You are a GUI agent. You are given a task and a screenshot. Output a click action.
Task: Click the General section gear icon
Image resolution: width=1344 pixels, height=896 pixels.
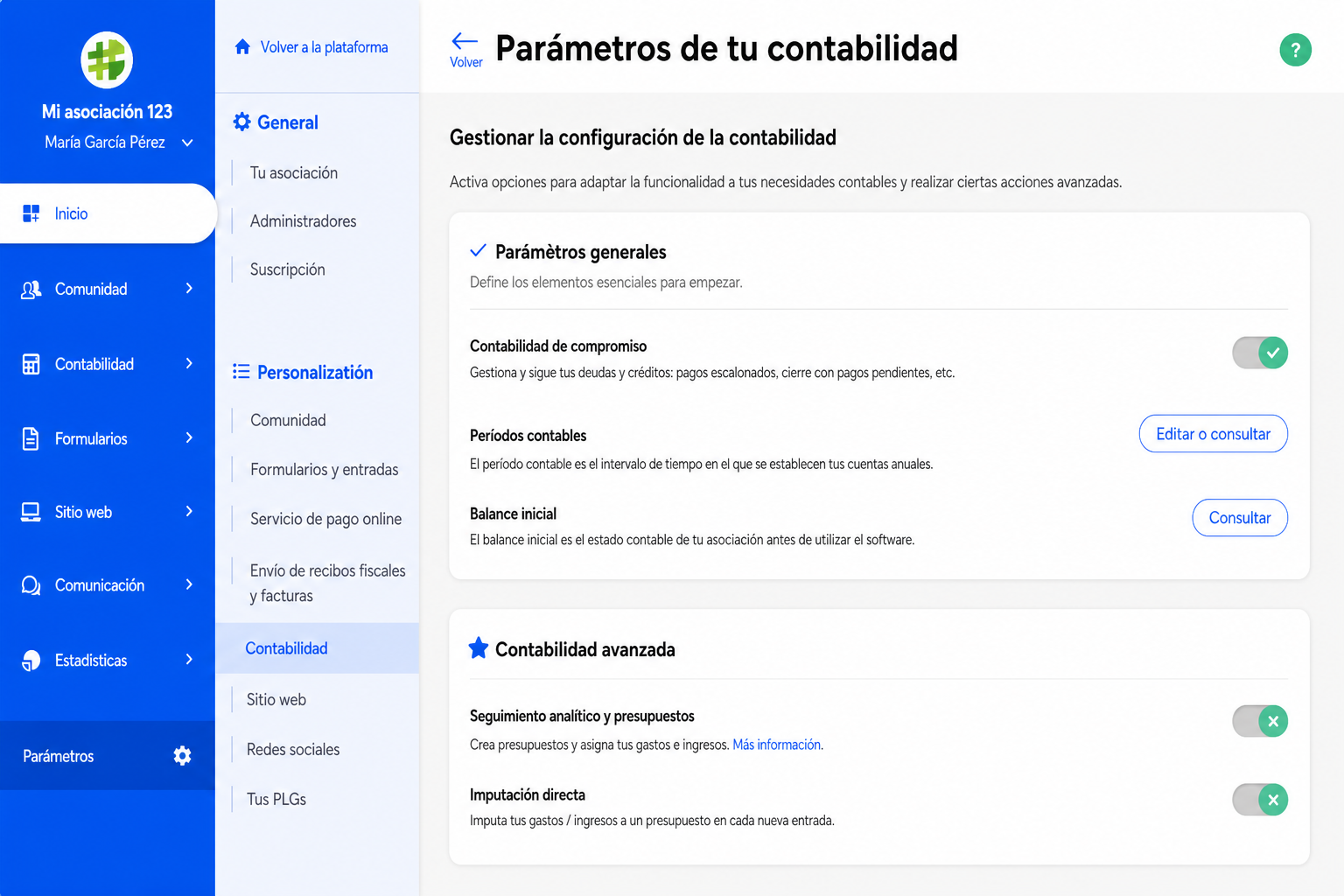pos(241,122)
